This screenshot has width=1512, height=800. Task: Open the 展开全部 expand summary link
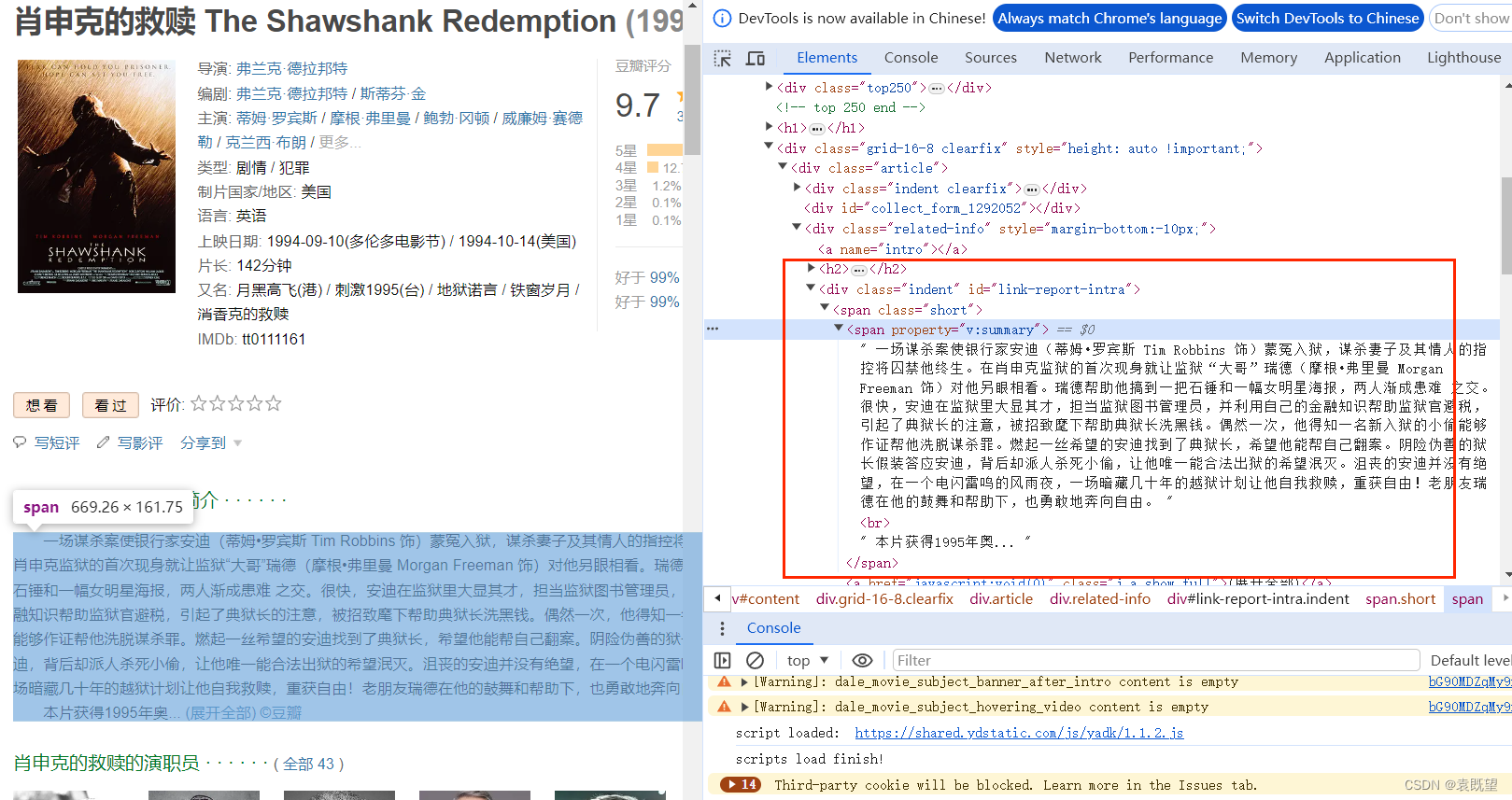click(x=219, y=712)
